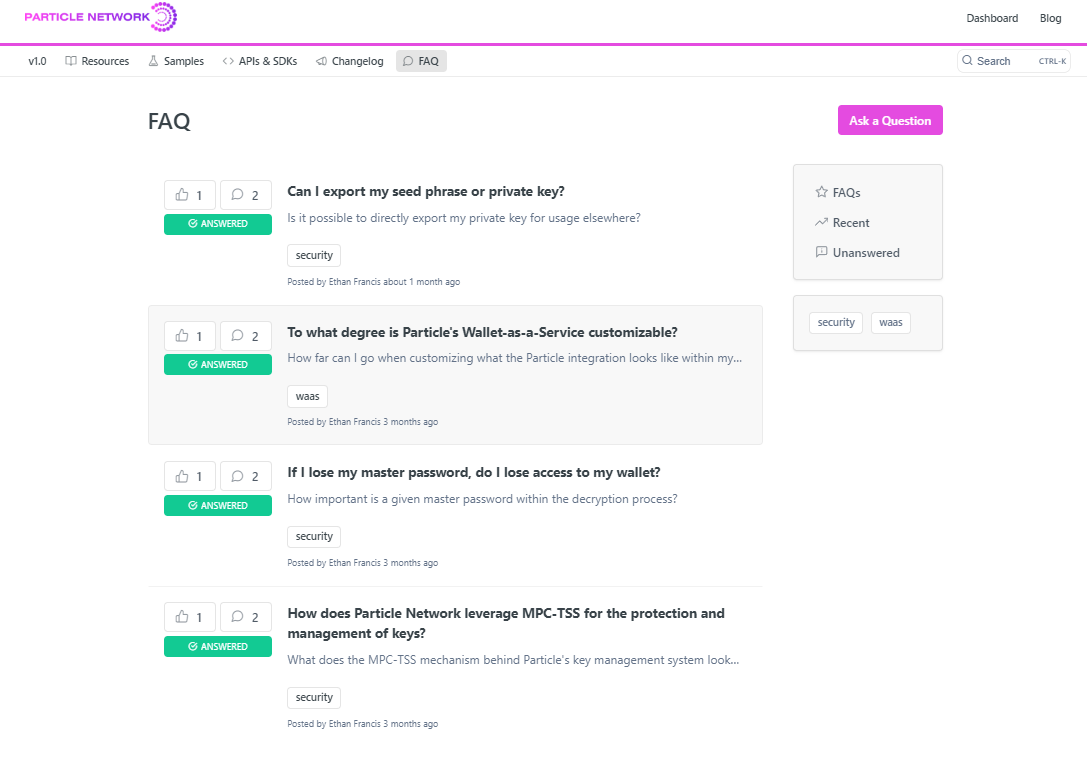Switch to the FAQ tab
This screenshot has height=765, width=1087.
tap(420, 61)
